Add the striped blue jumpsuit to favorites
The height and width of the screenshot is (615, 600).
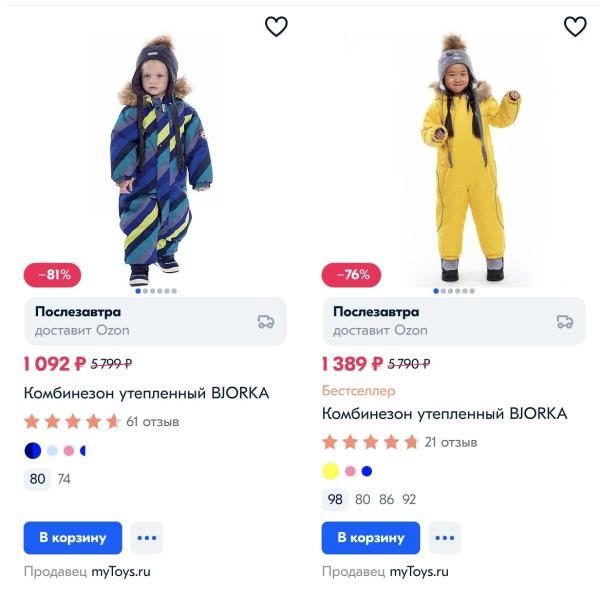coord(276,27)
